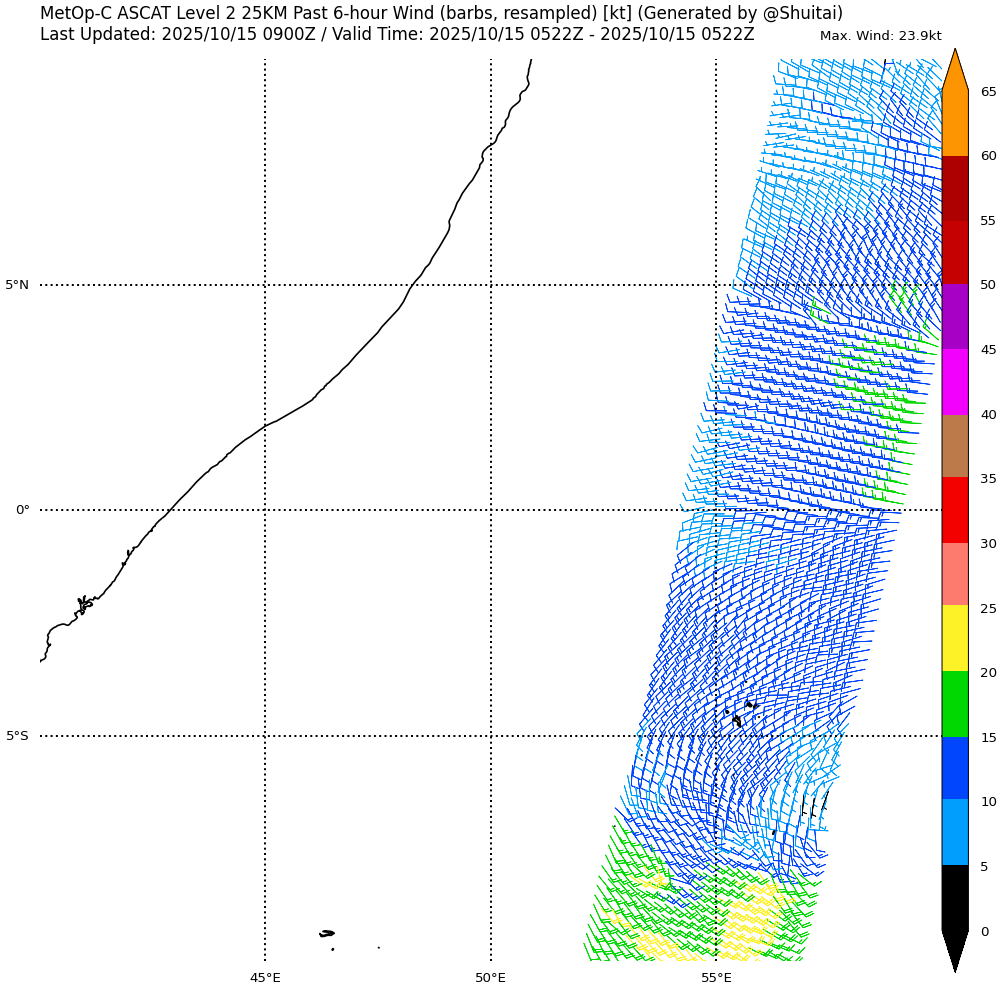Click the orange arrow atop the colorbar
The height and width of the screenshot is (989, 1002).
click(x=955, y=72)
